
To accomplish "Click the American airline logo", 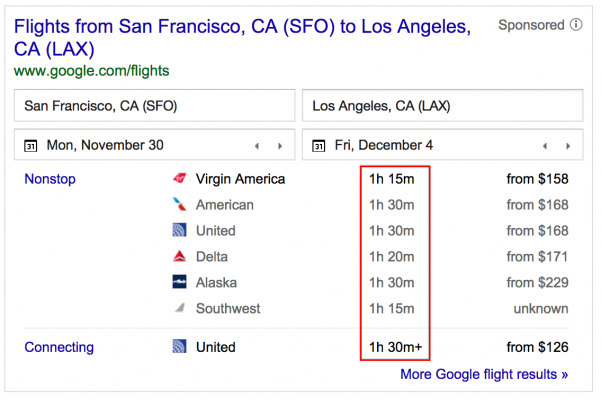I will click(179, 204).
